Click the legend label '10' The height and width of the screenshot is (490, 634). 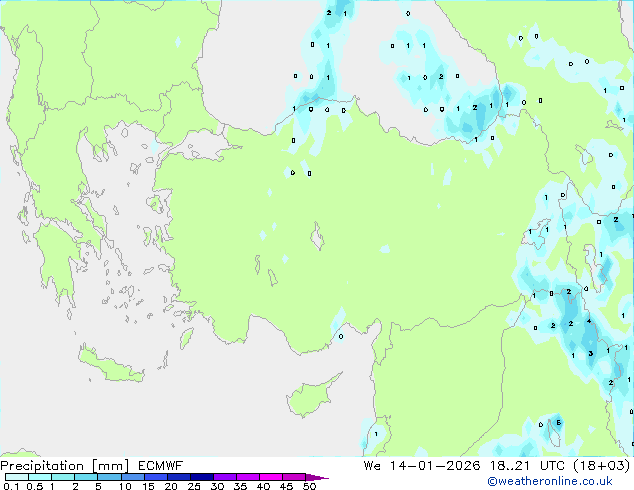click(x=125, y=486)
